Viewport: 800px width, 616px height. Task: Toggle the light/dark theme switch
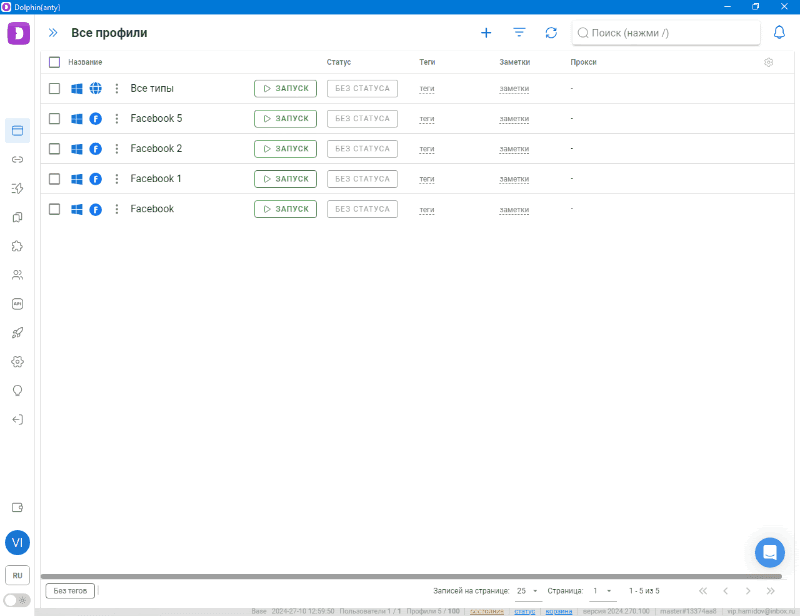pyautogui.click(x=17, y=600)
